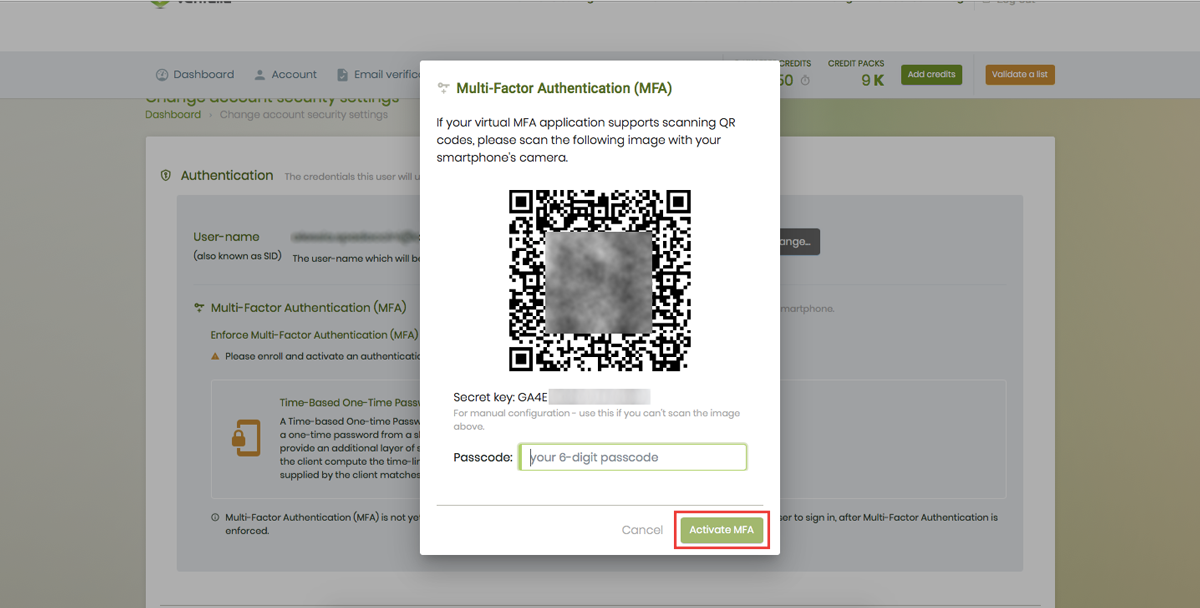
Task: Click the Dashboard gauge icon
Action: tap(162, 75)
